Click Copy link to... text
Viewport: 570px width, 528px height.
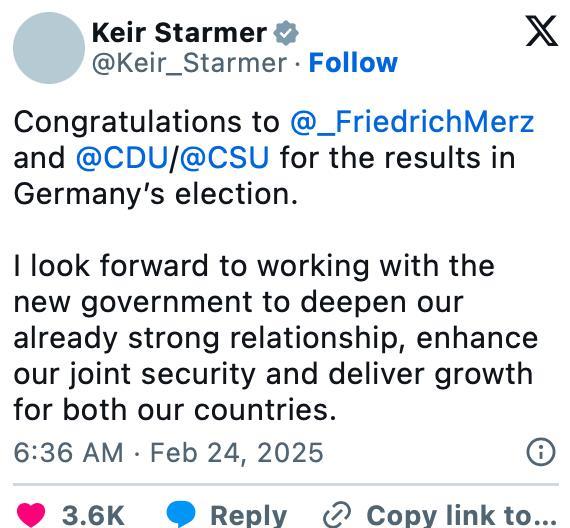(x=462, y=515)
